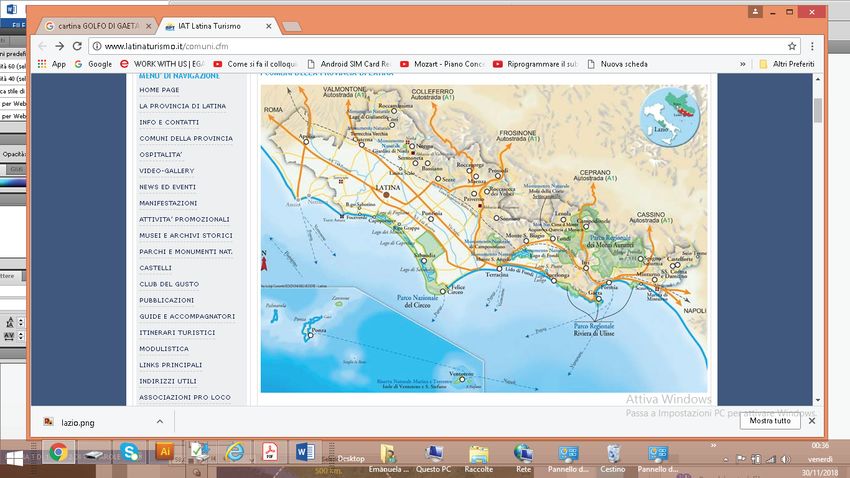This screenshot has width=850, height=478.
Task: Open the Google bookmark
Action: point(93,64)
